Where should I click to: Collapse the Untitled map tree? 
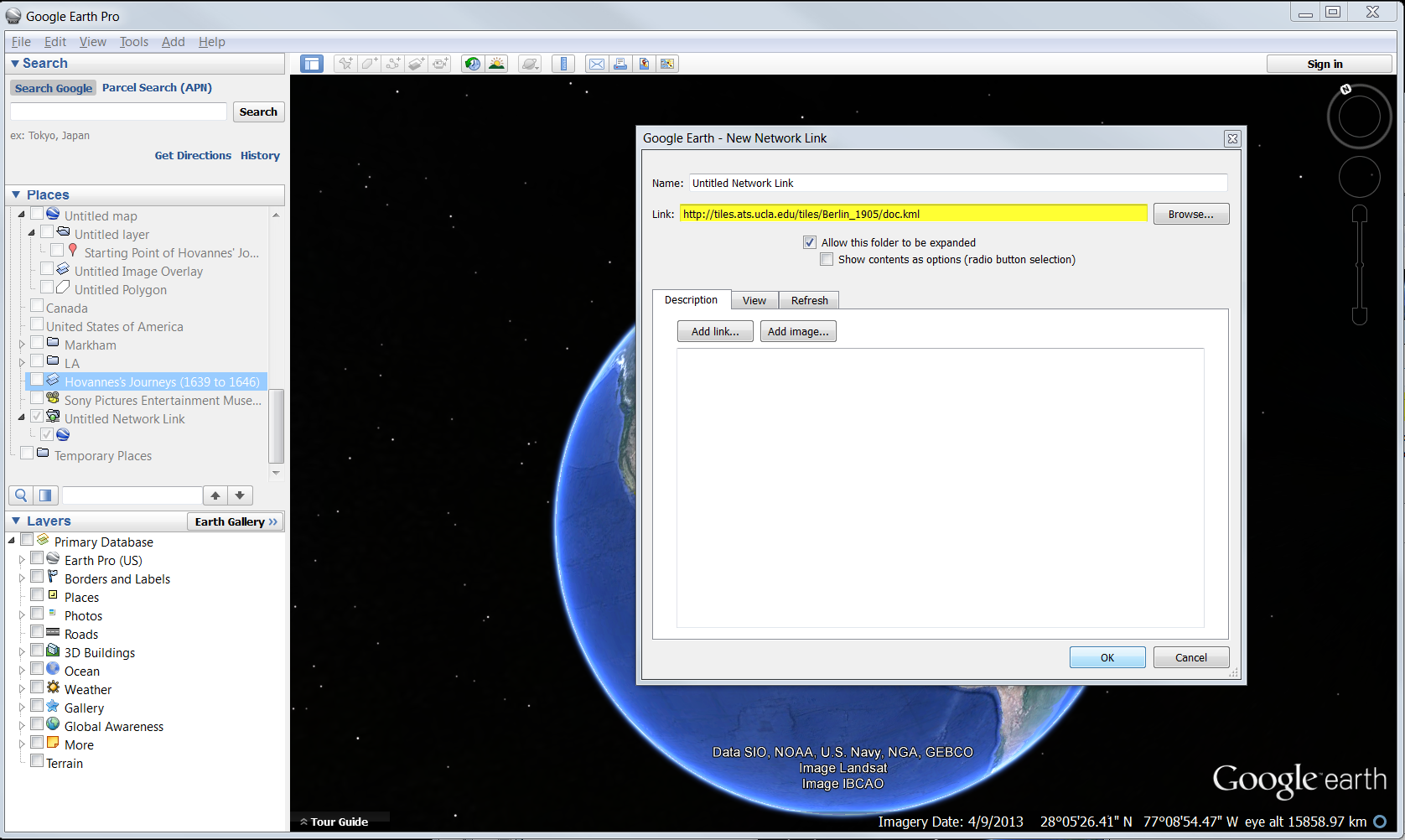coord(22,215)
